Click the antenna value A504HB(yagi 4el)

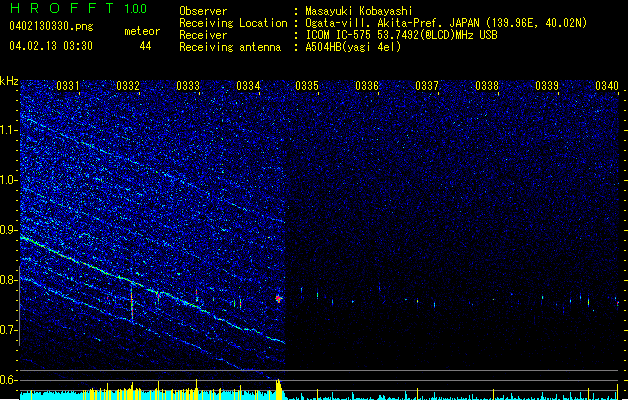(x=353, y=47)
